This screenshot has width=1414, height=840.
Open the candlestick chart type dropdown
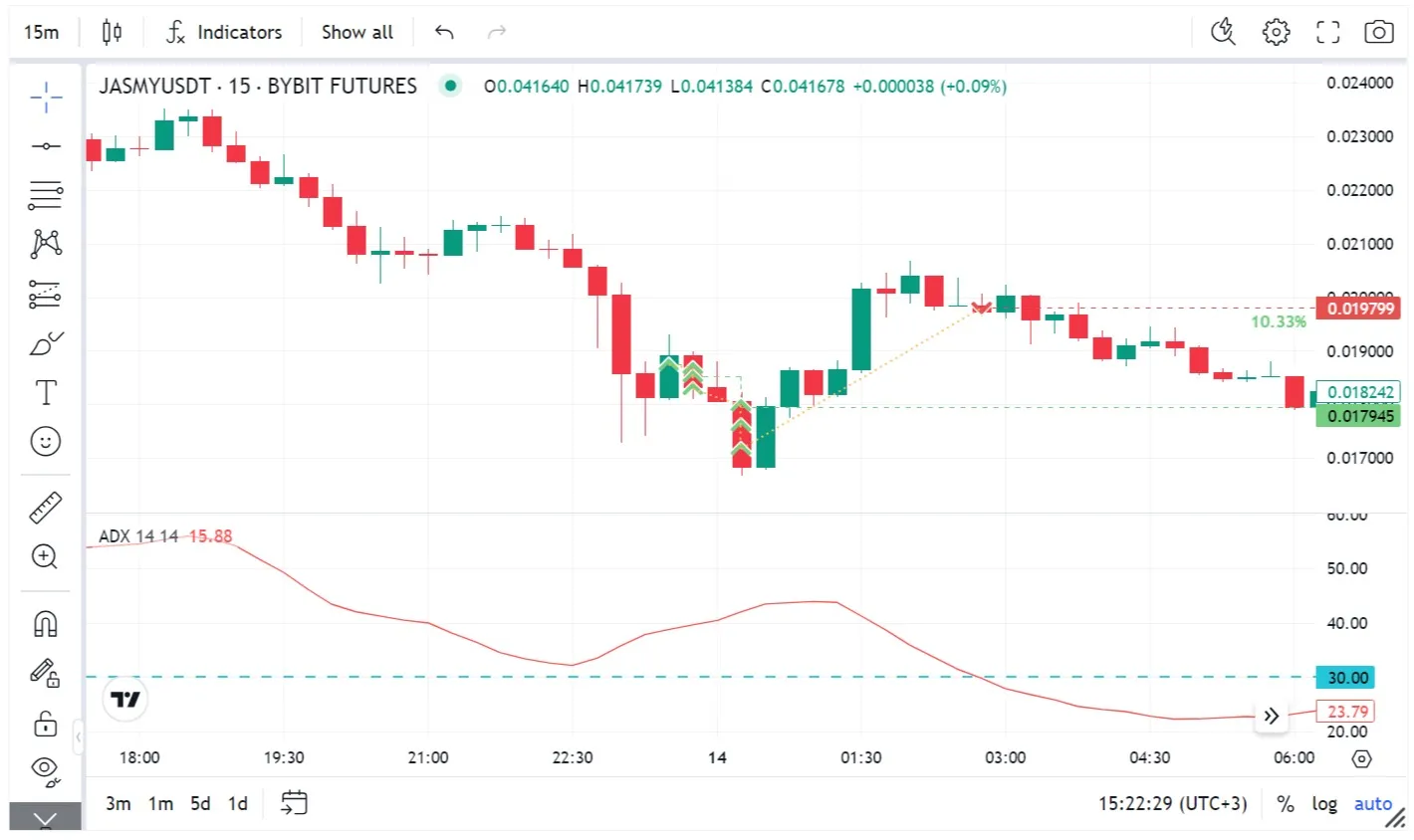(x=112, y=32)
